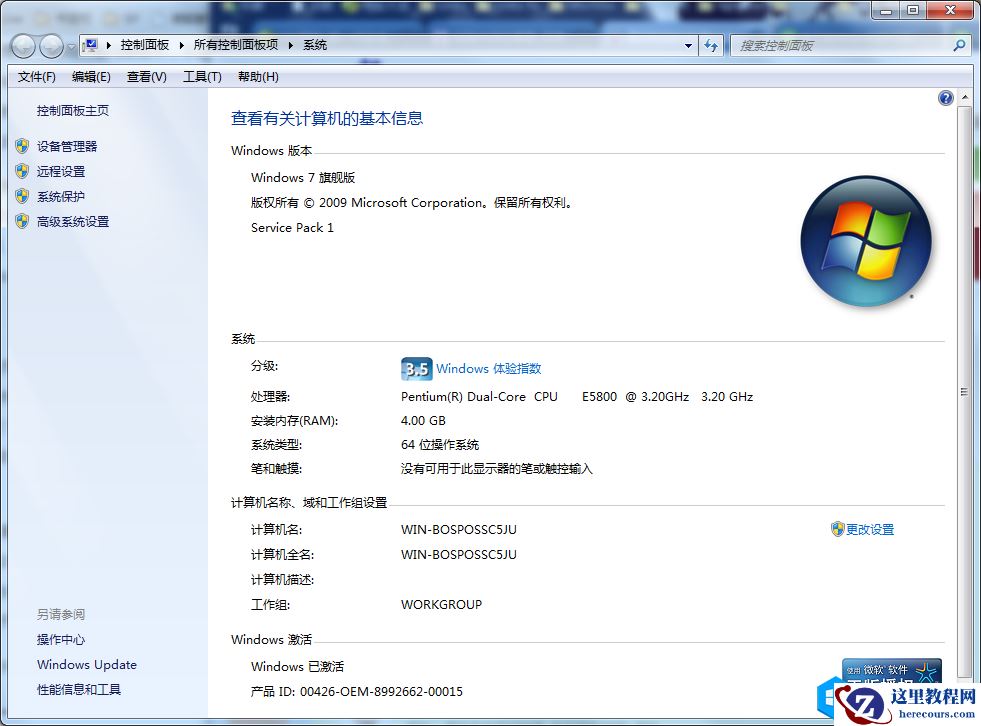Close the System window
The image size is (981, 726).
click(950, 10)
